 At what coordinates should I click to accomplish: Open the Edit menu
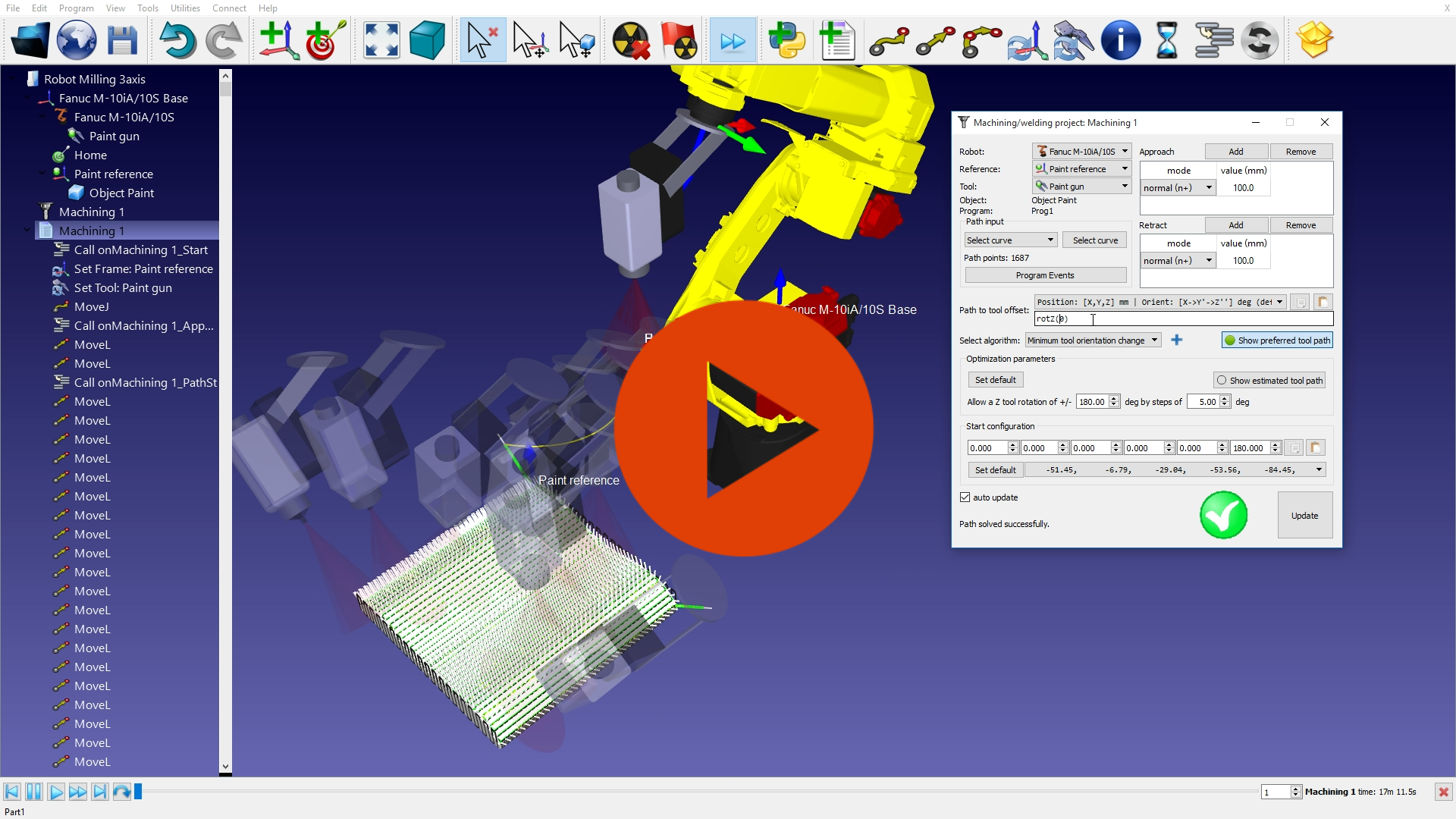pyautogui.click(x=37, y=8)
